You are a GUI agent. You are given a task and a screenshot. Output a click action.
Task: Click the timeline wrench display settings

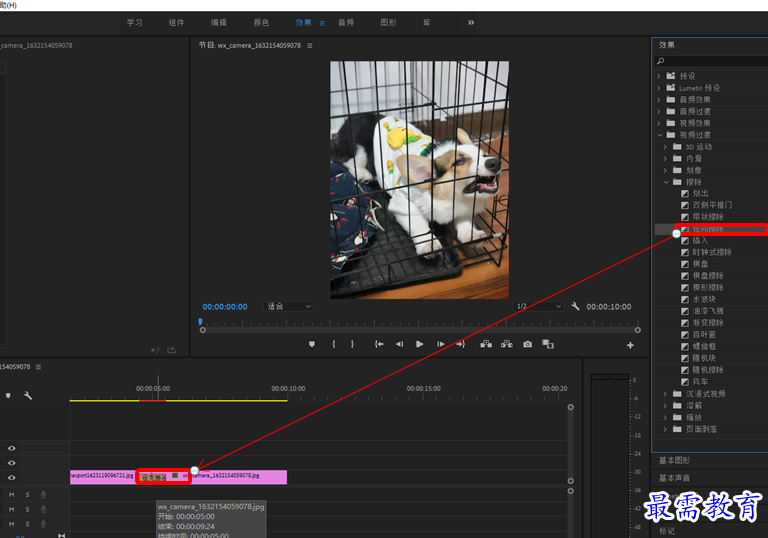click(28, 395)
